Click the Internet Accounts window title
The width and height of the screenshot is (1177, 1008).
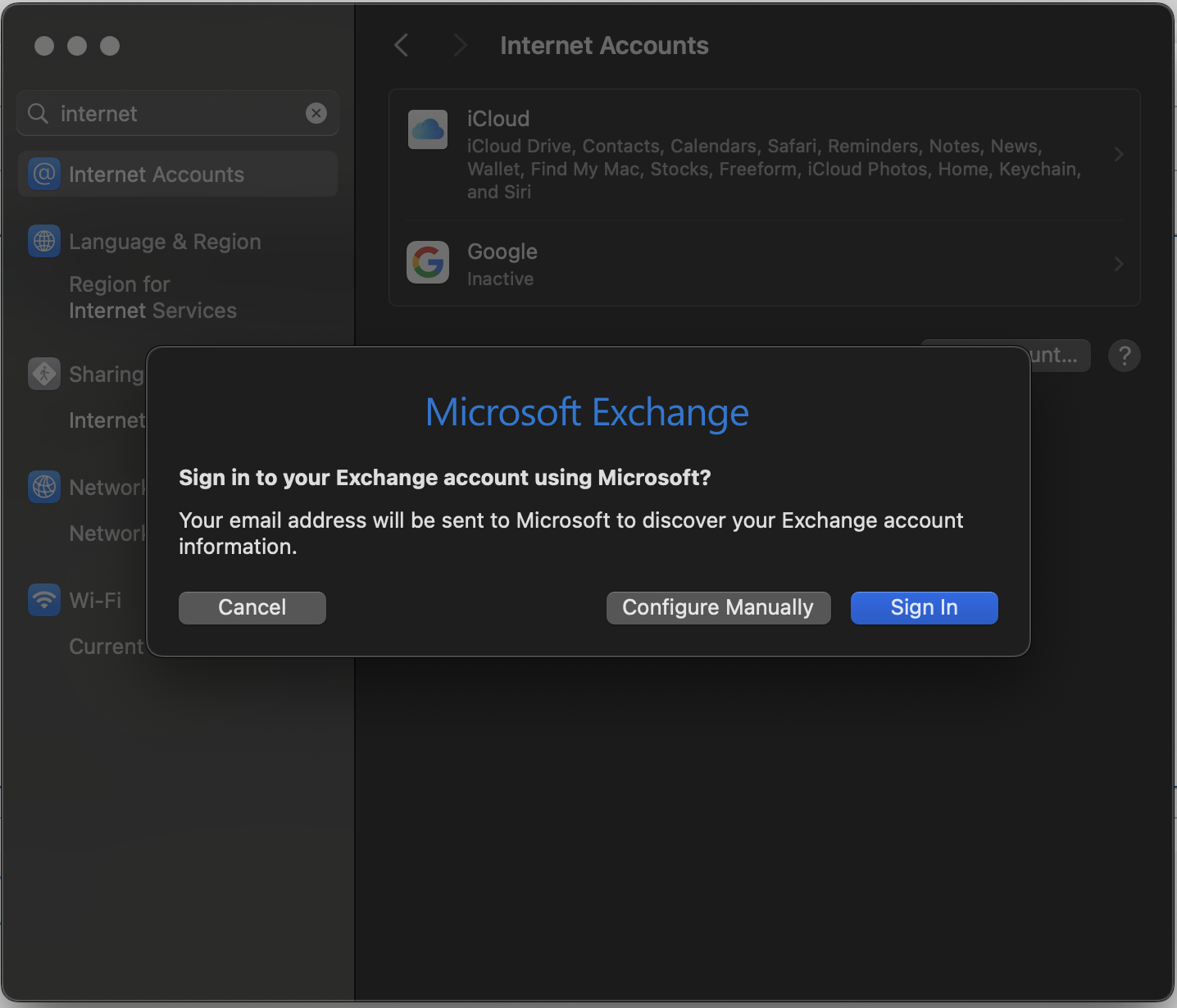click(x=604, y=45)
